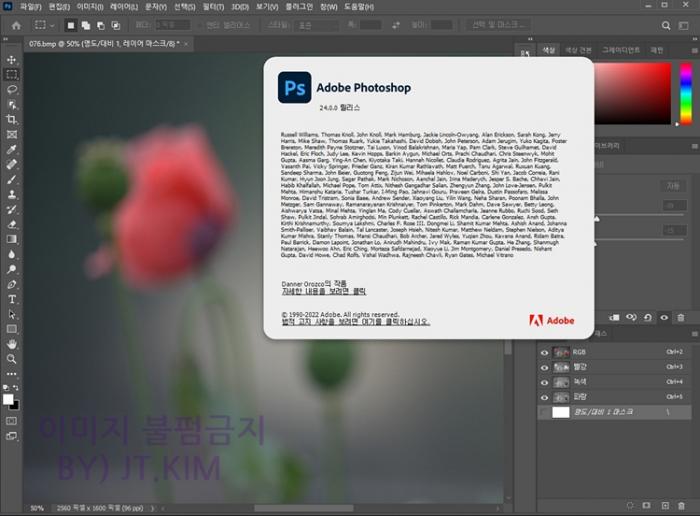Select the Object Selection tool
The height and width of the screenshot is (516, 700).
coord(12,104)
